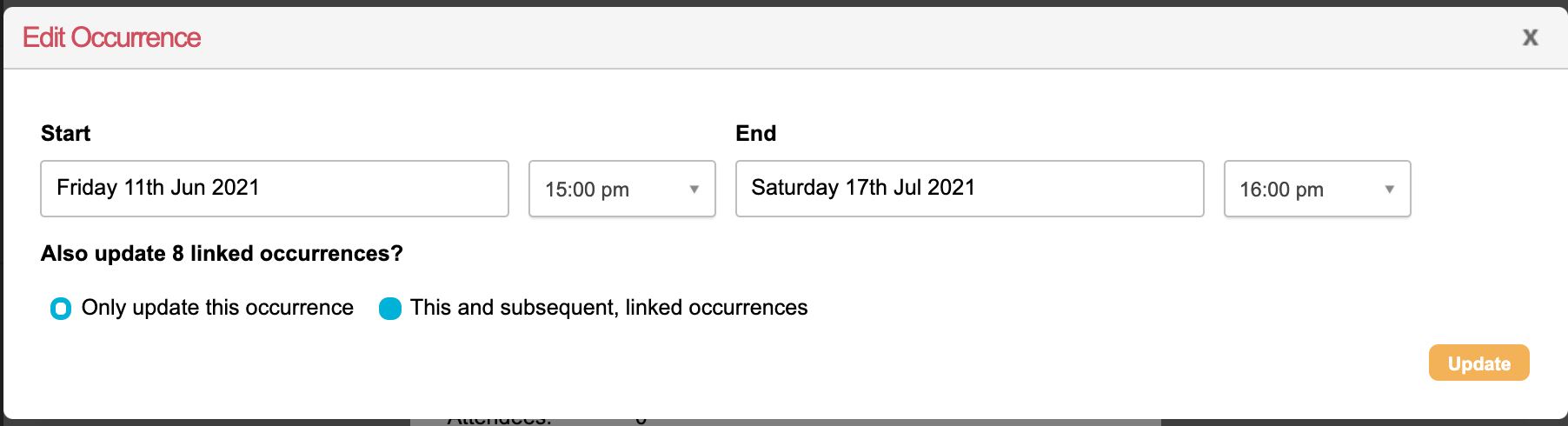This screenshot has width=1568, height=426.
Task: Focus the End date field
Action: point(1086,189)
